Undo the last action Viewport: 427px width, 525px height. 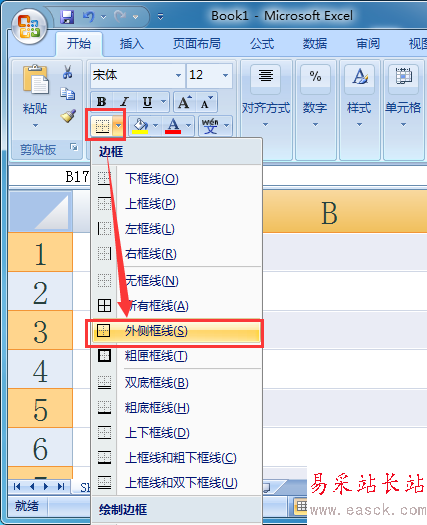point(88,16)
